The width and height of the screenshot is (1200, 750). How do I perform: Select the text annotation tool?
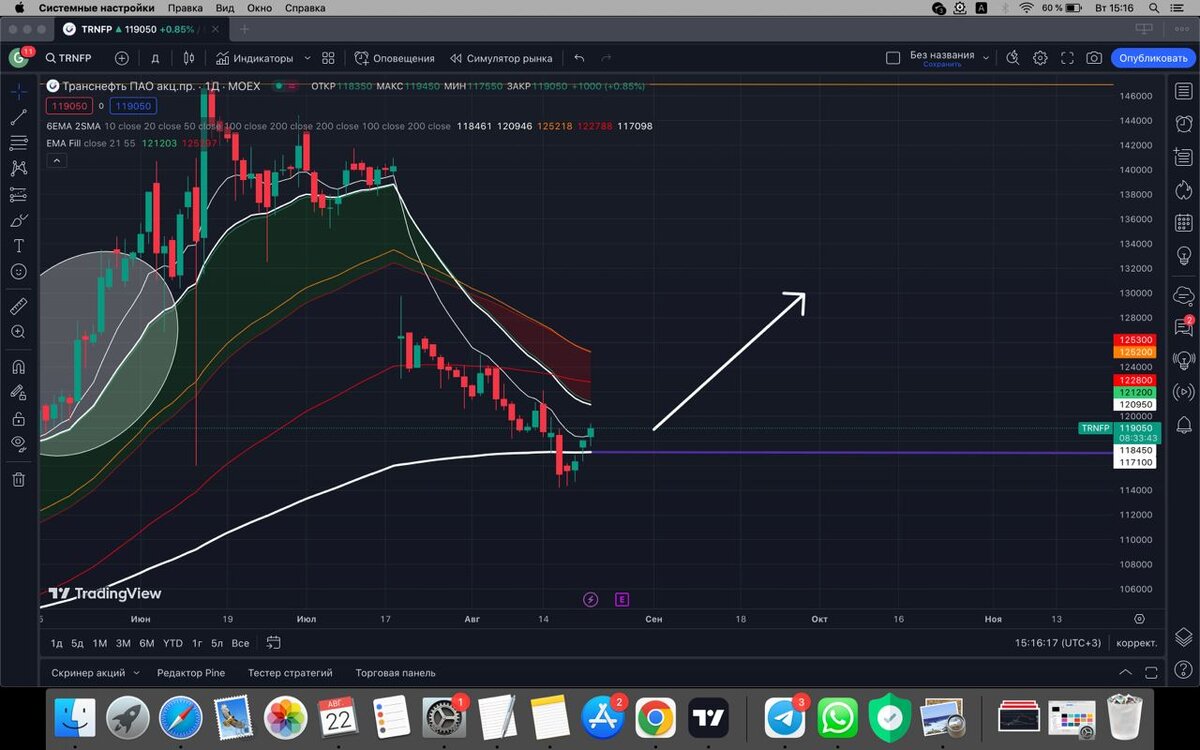click(18, 245)
